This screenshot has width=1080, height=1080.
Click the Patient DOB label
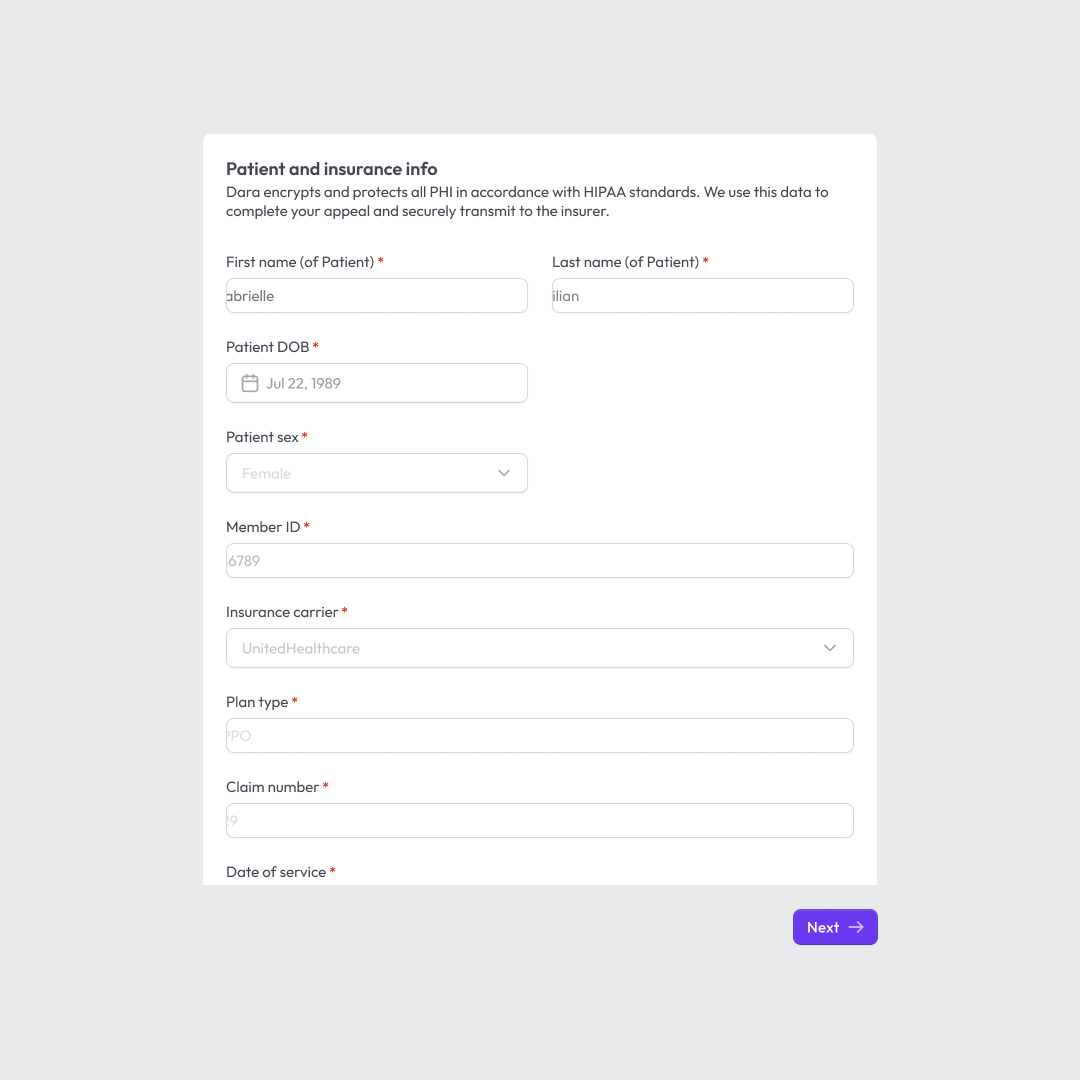point(268,347)
